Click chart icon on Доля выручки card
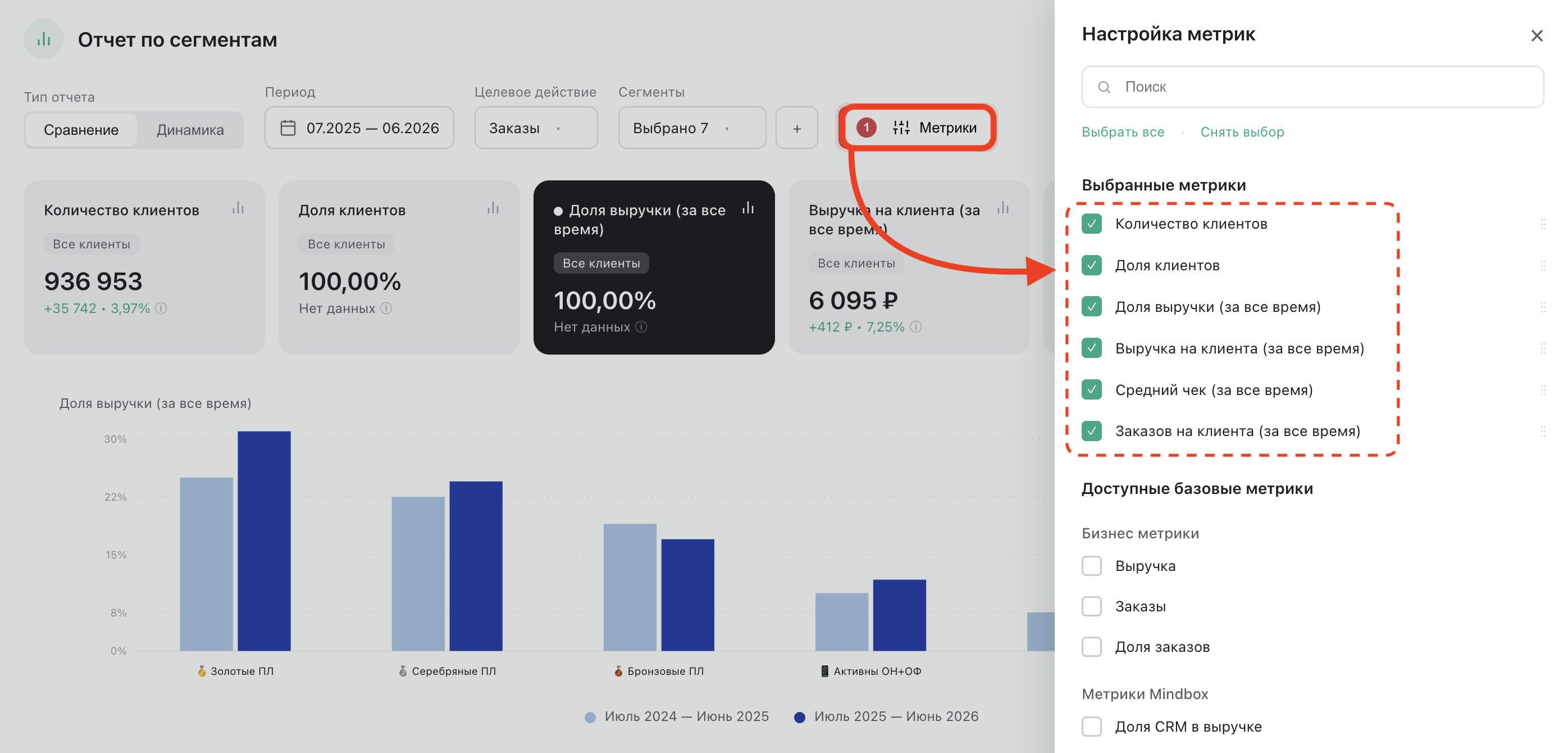The image size is (1568, 753). point(748,208)
